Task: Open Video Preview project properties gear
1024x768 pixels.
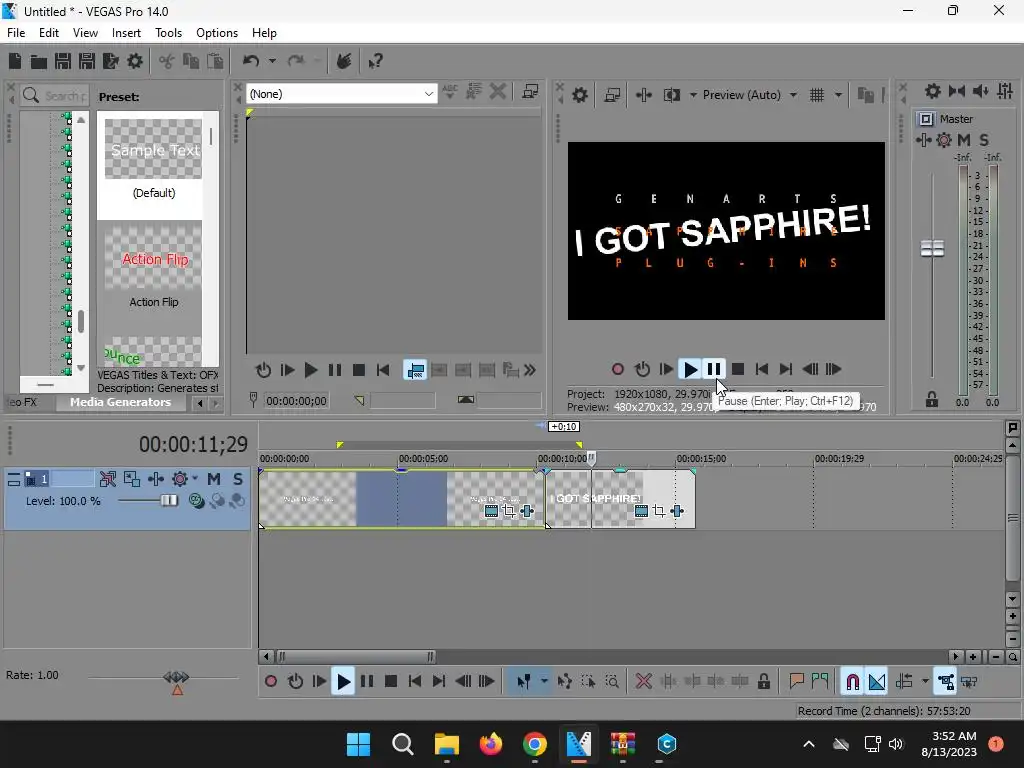Action: coord(579,95)
